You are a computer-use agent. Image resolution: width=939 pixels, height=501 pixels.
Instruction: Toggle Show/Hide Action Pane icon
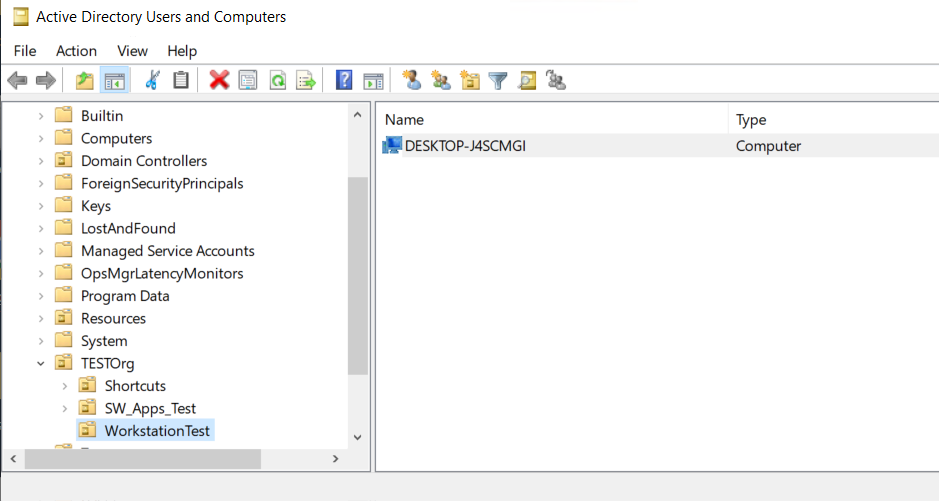373,80
